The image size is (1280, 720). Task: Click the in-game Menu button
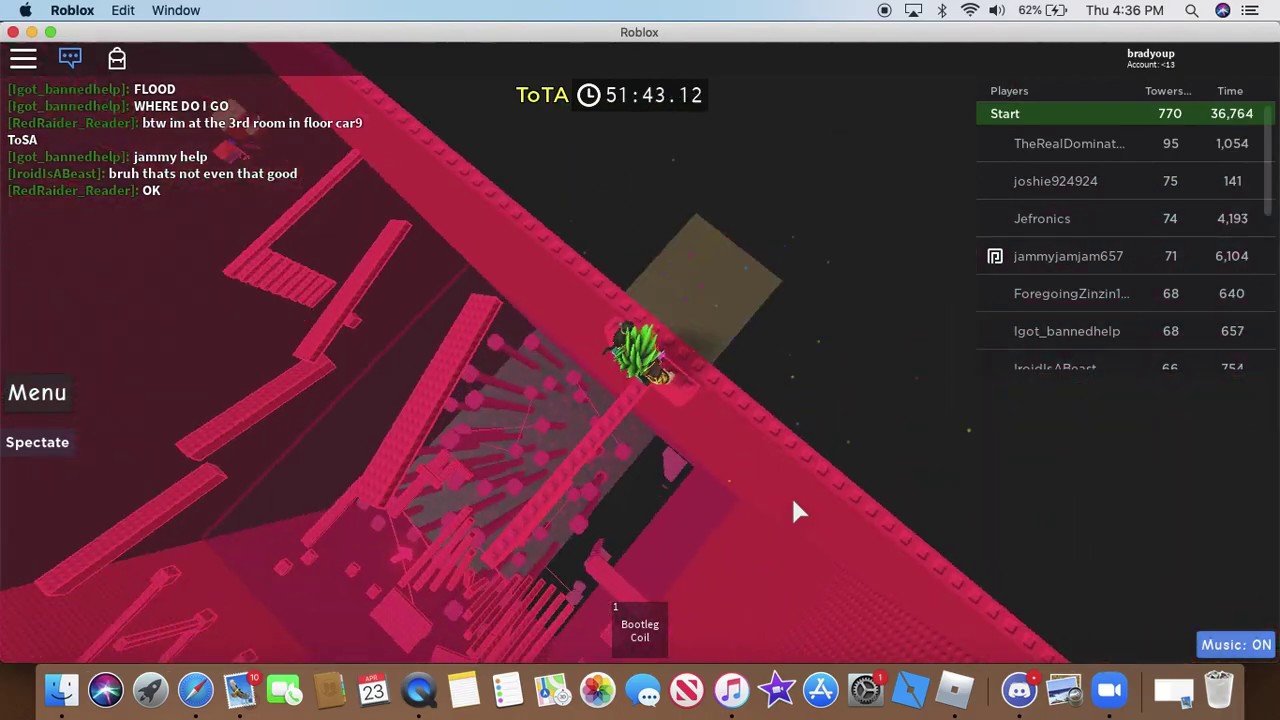tap(37, 393)
